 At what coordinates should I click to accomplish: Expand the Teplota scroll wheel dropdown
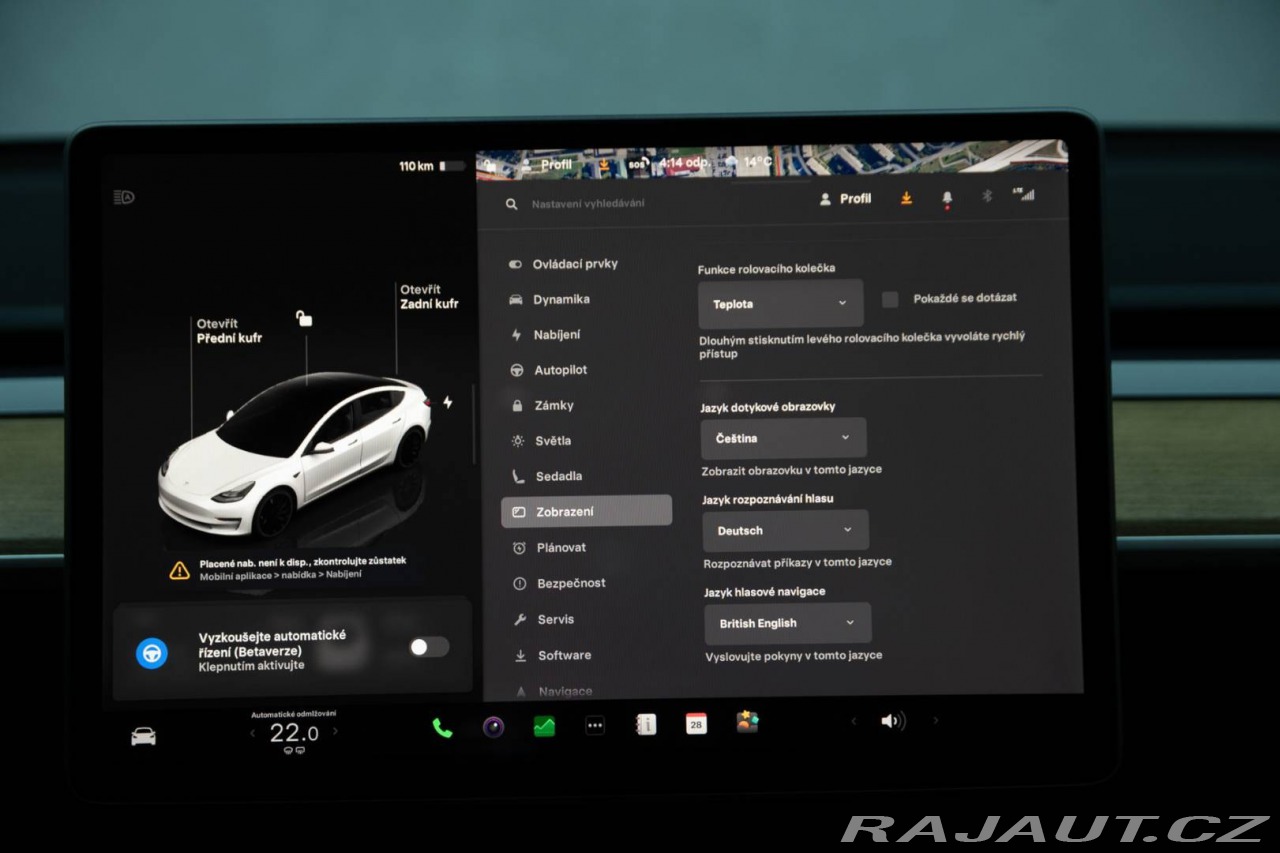[780, 304]
